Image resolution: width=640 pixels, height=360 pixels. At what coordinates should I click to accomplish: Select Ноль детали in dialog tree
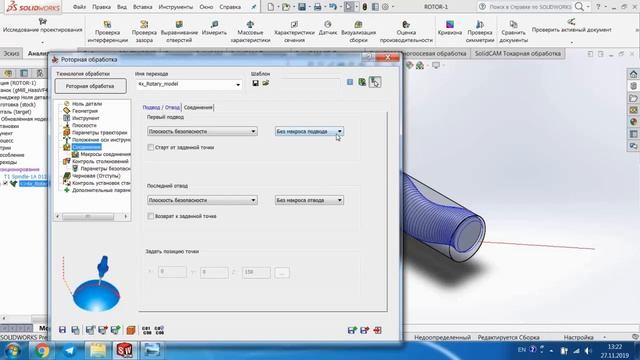pos(87,104)
